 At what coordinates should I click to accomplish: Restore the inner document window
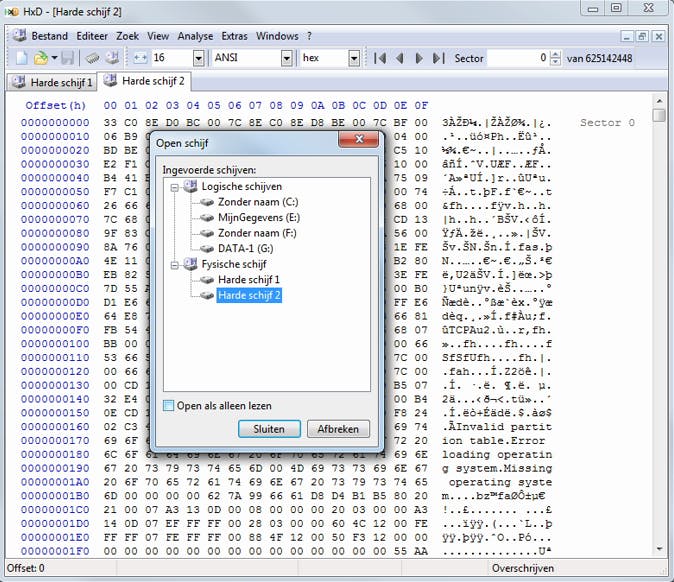pos(642,36)
